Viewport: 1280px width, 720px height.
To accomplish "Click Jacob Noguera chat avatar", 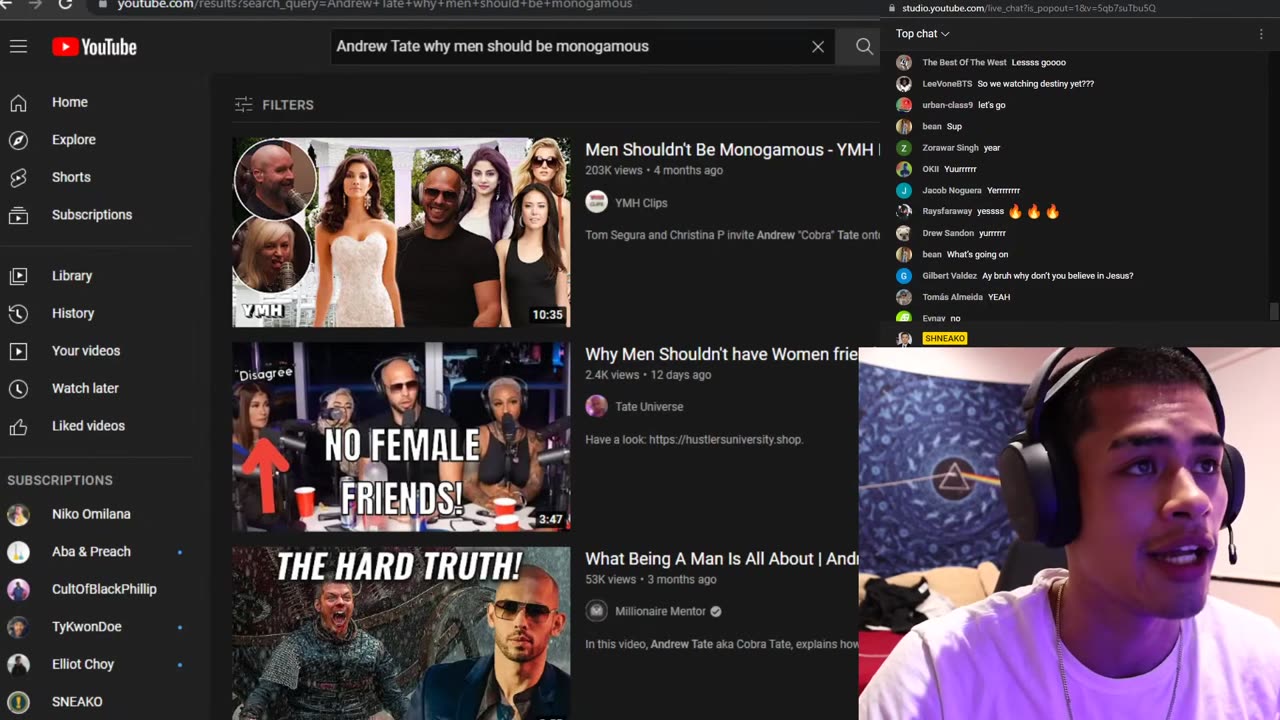I will click(904, 190).
